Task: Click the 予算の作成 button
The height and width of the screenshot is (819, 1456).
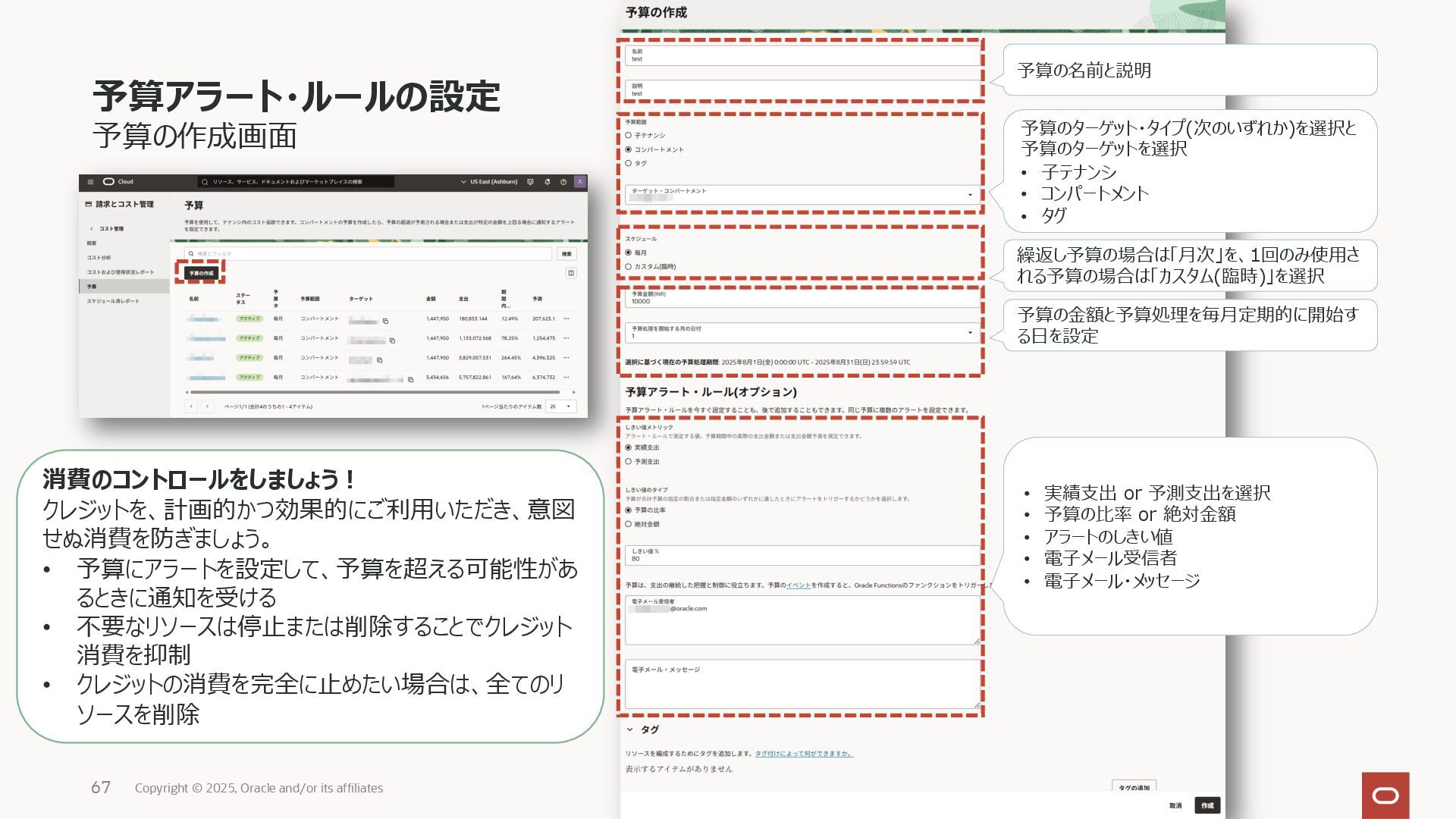Action: click(201, 273)
